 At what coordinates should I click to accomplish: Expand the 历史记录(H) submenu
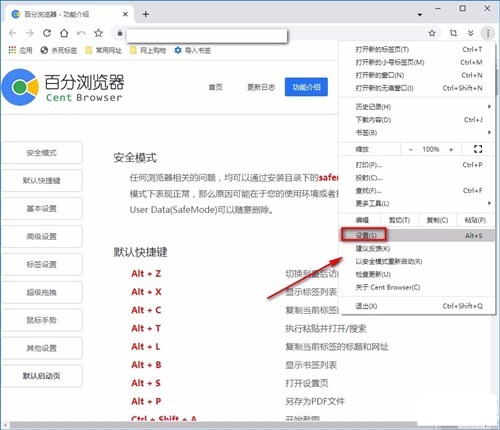click(417, 107)
